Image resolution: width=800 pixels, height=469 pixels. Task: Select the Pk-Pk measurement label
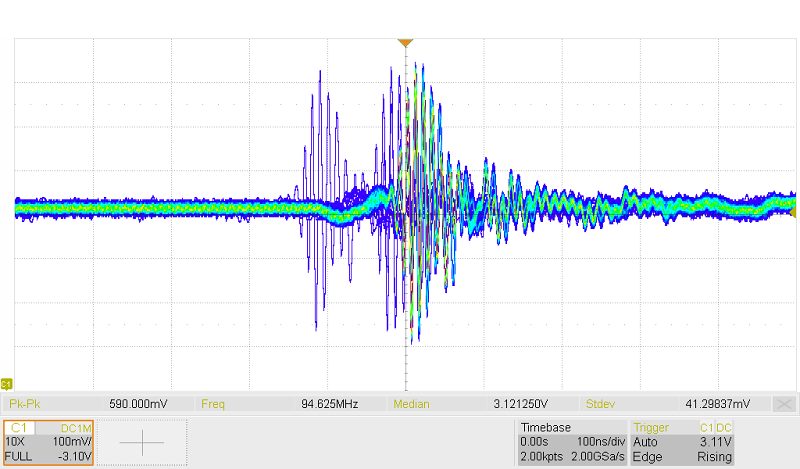click(x=24, y=404)
